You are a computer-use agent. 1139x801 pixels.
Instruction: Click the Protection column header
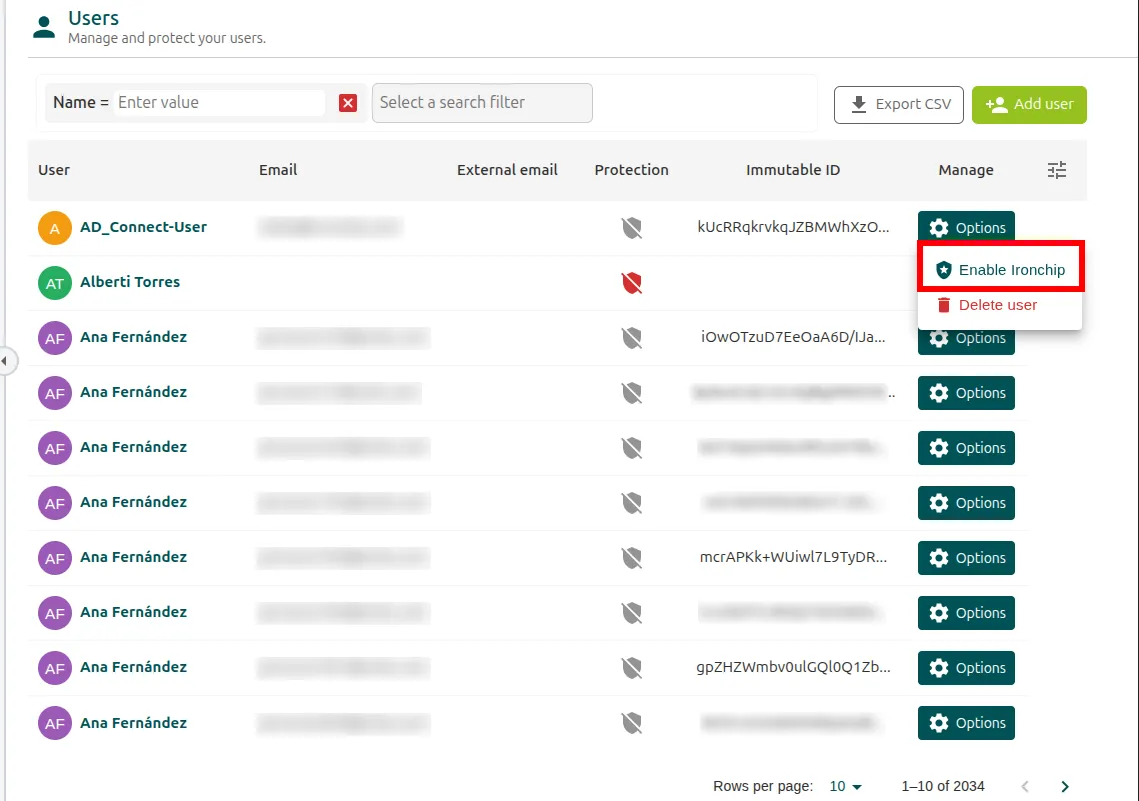[x=631, y=170]
